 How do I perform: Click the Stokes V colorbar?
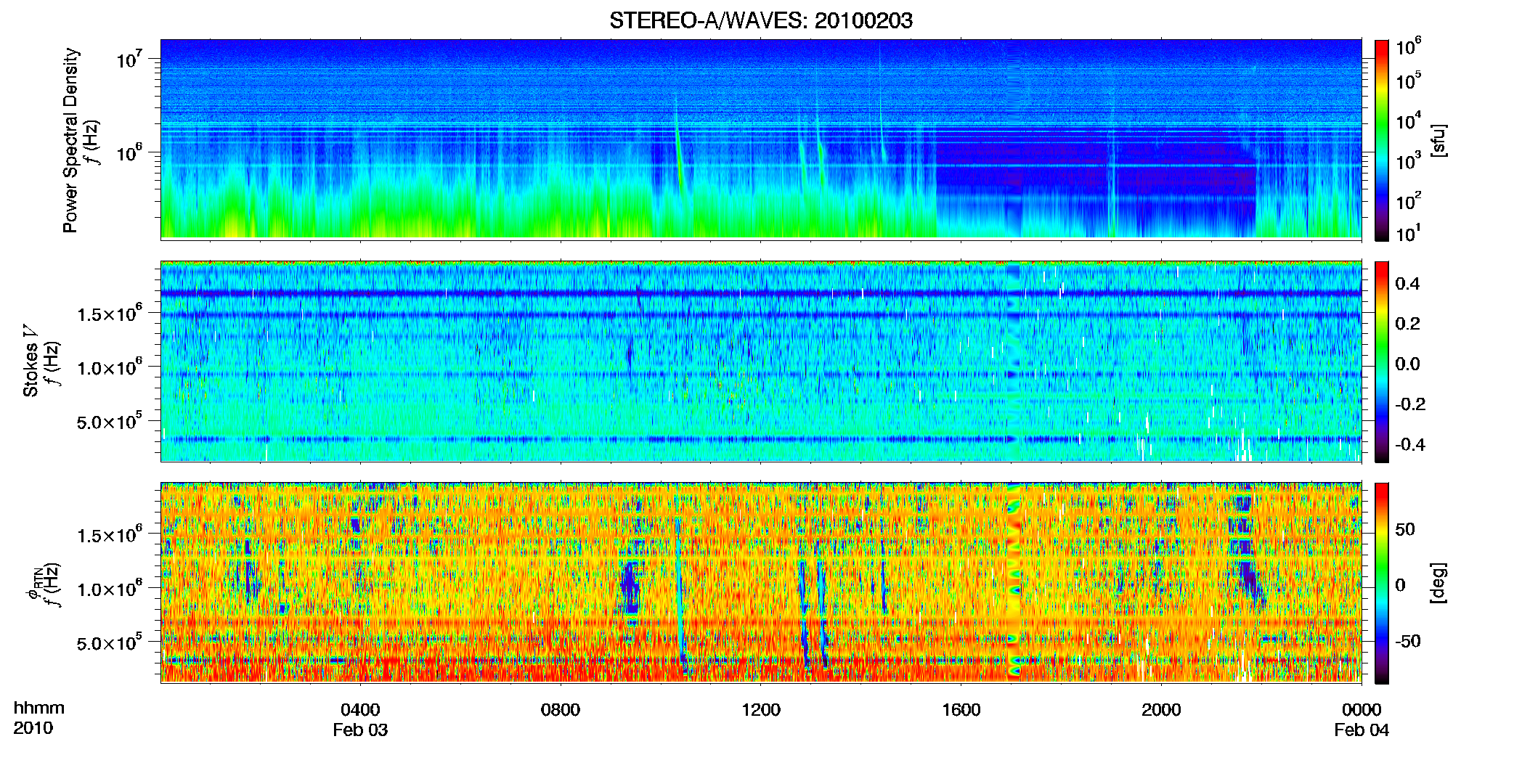pyautogui.click(x=1382, y=362)
